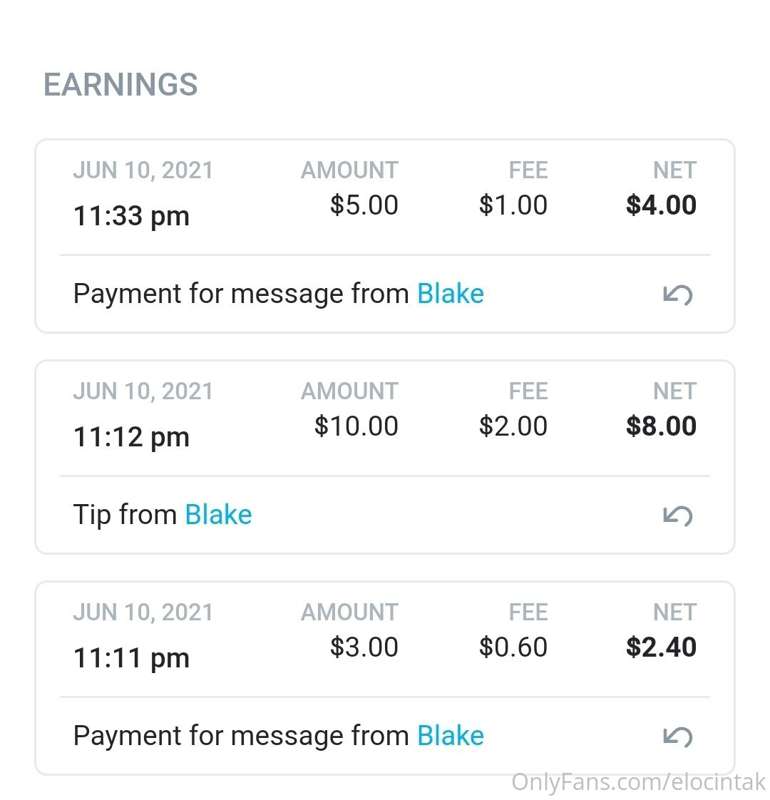
Task: Click the 11:33 pm timestamp
Action: [131, 216]
